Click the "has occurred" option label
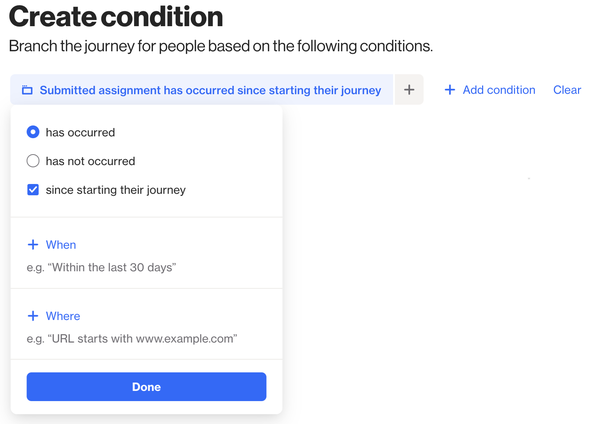This screenshot has width=590, height=424. [80, 132]
